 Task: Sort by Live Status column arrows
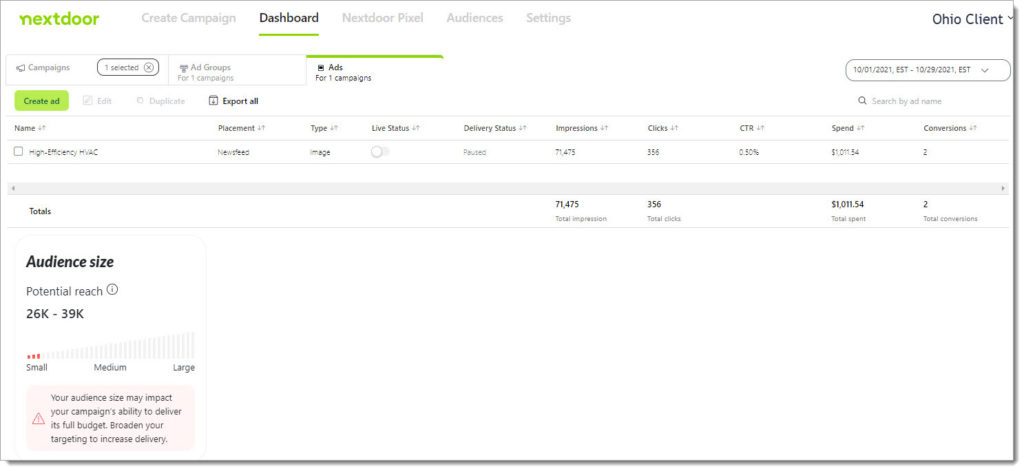(415, 129)
